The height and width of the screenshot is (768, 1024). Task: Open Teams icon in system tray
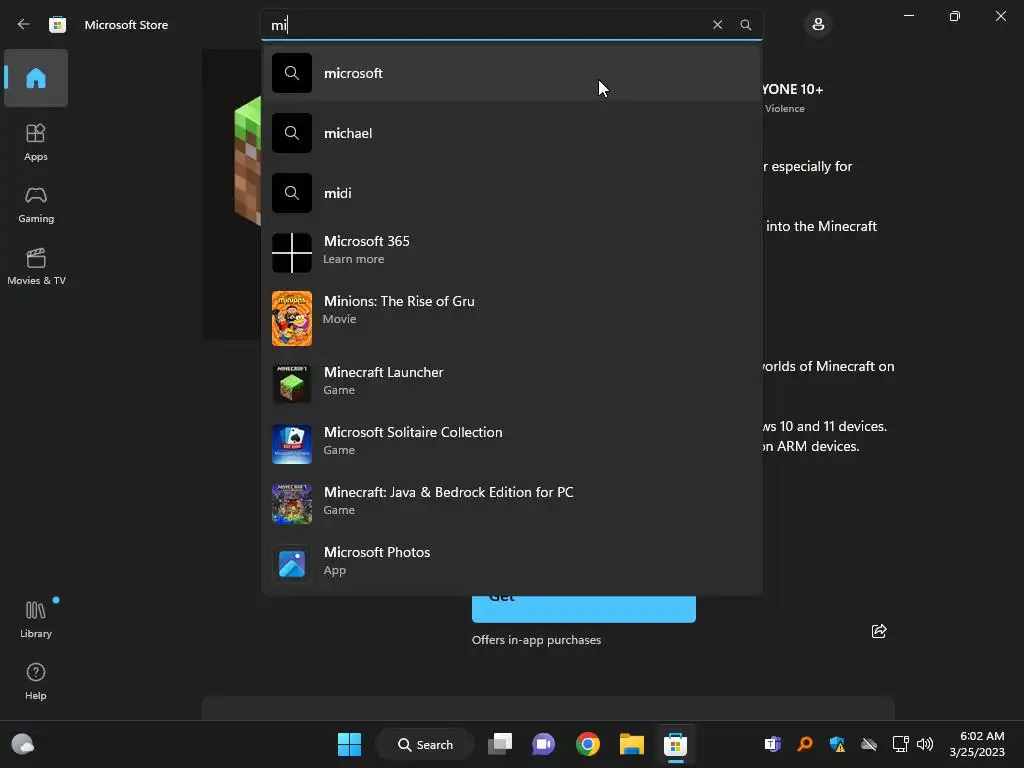pos(772,744)
